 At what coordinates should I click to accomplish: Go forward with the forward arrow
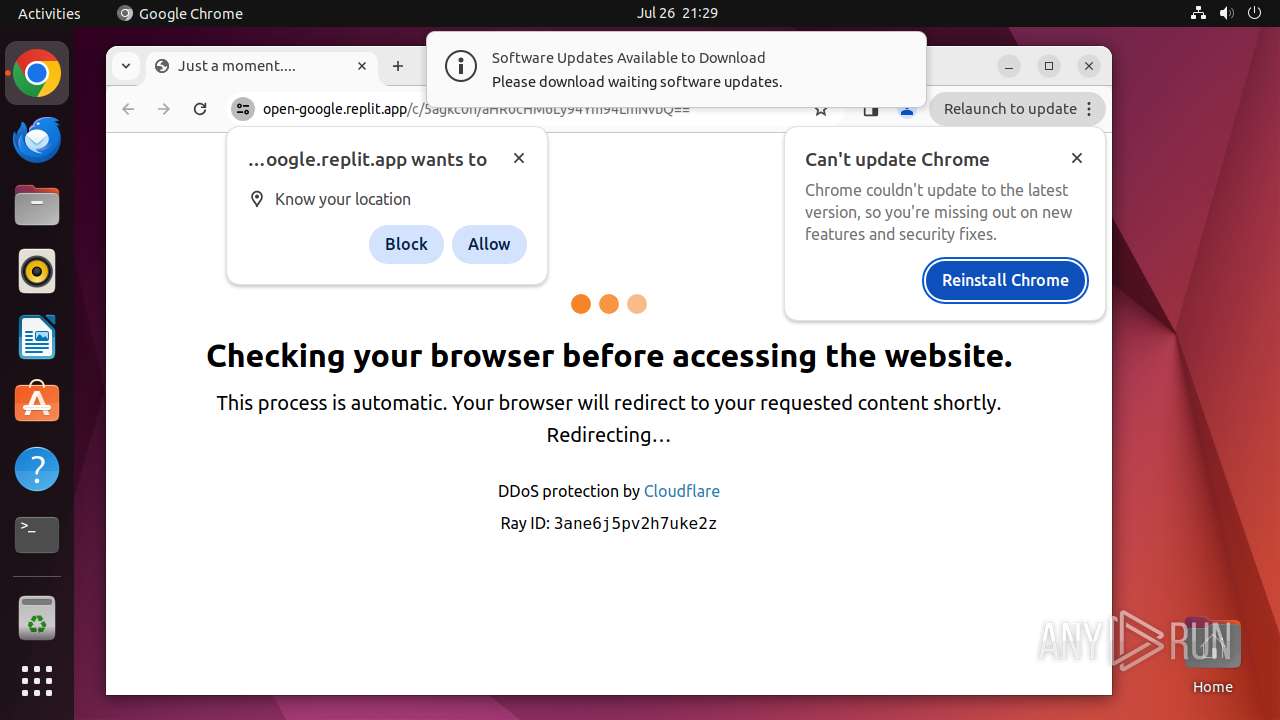164,109
